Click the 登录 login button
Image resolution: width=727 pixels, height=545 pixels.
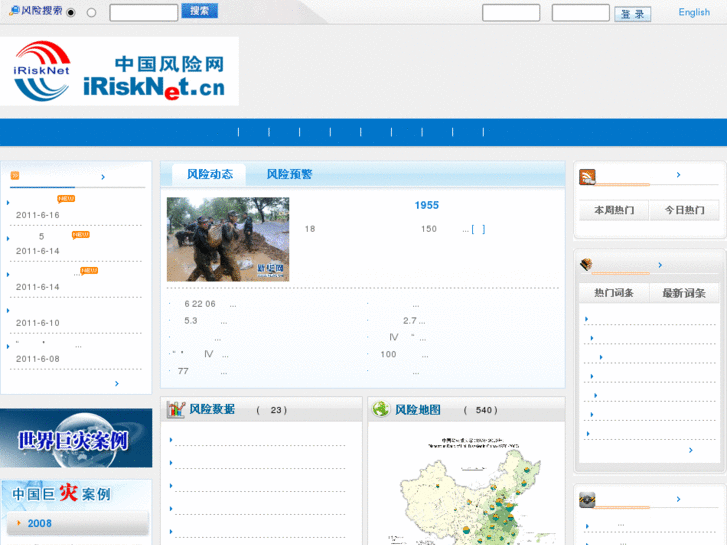[632, 14]
